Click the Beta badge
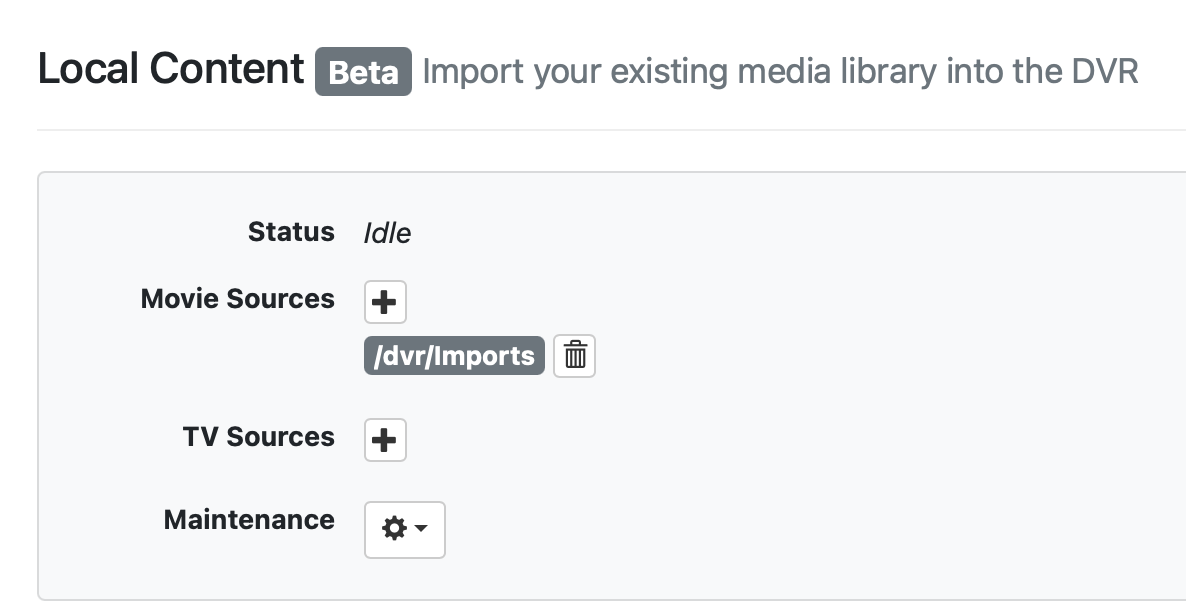 (363, 72)
